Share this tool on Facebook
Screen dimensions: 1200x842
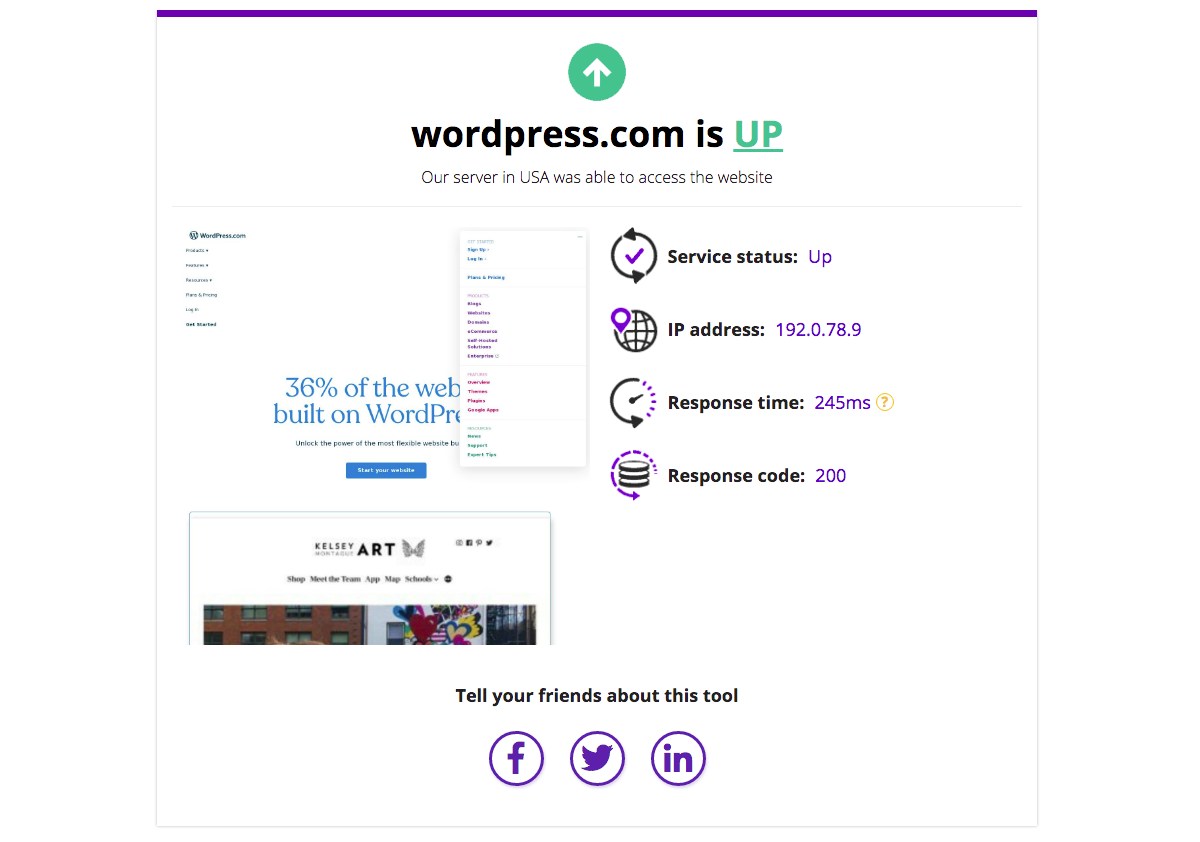pos(516,758)
